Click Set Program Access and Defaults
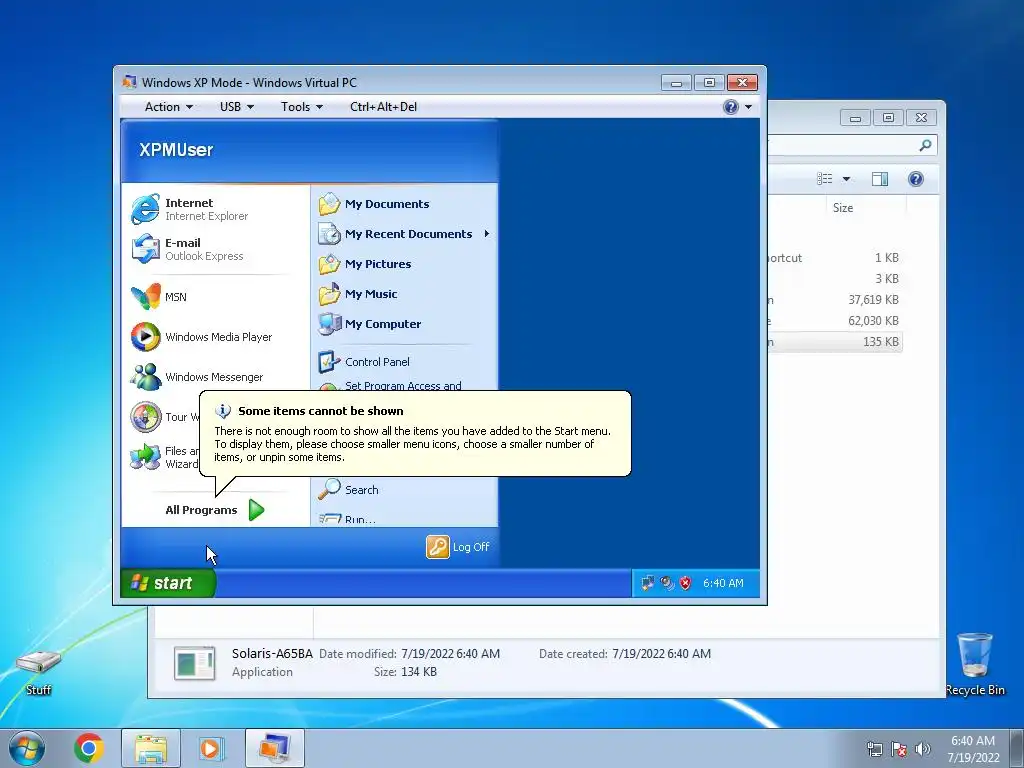This screenshot has height=768, width=1024. click(x=403, y=385)
